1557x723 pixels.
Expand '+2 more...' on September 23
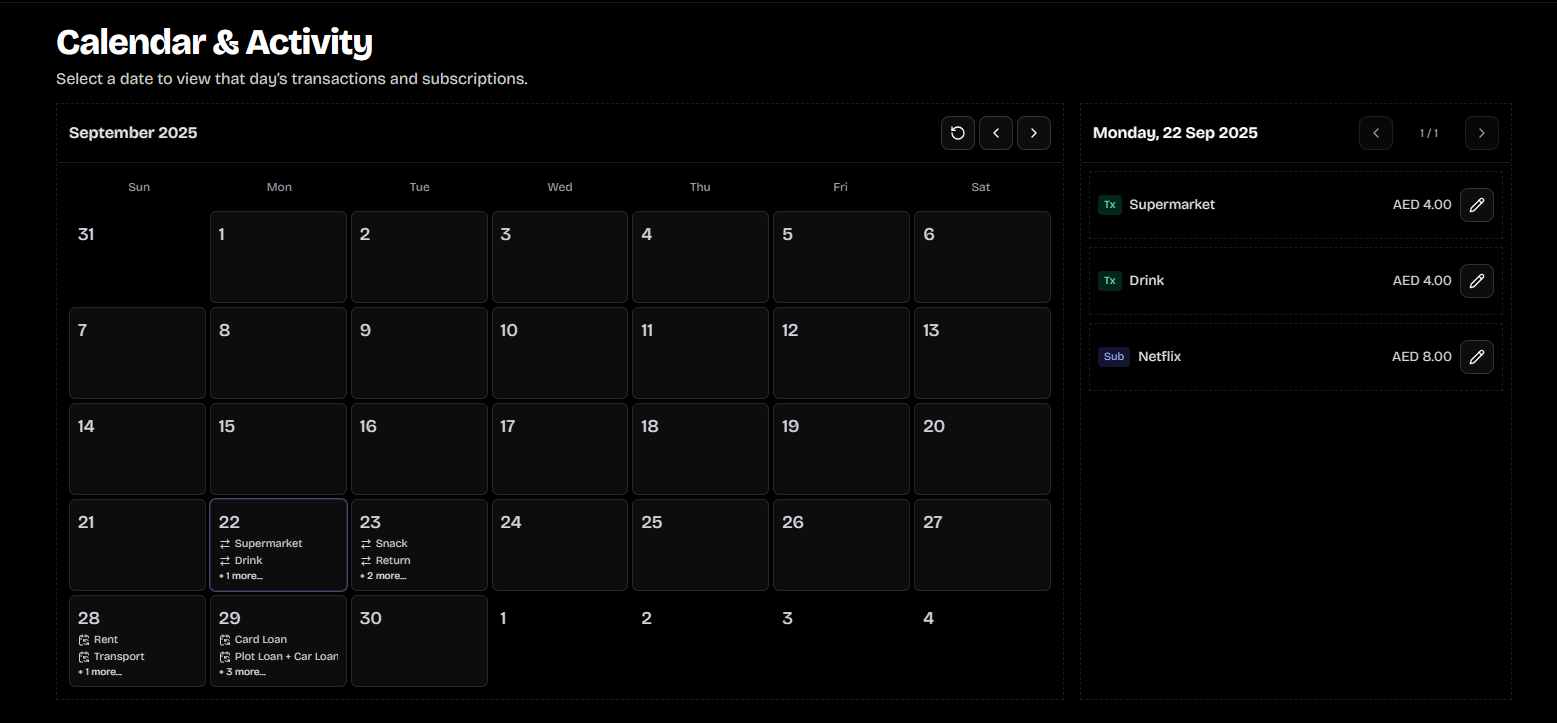click(x=382, y=575)
